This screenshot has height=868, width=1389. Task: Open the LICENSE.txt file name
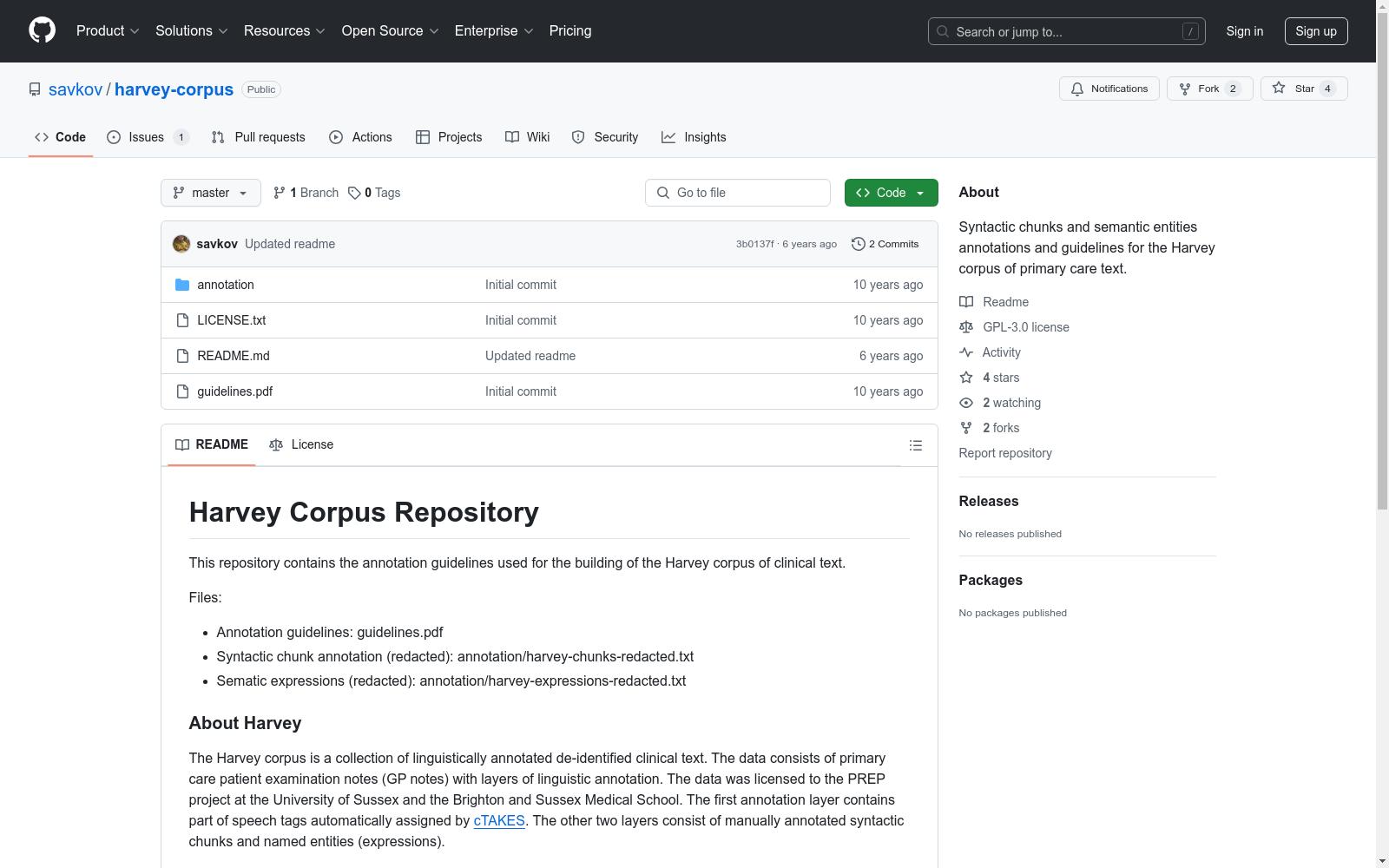point(232,320)
